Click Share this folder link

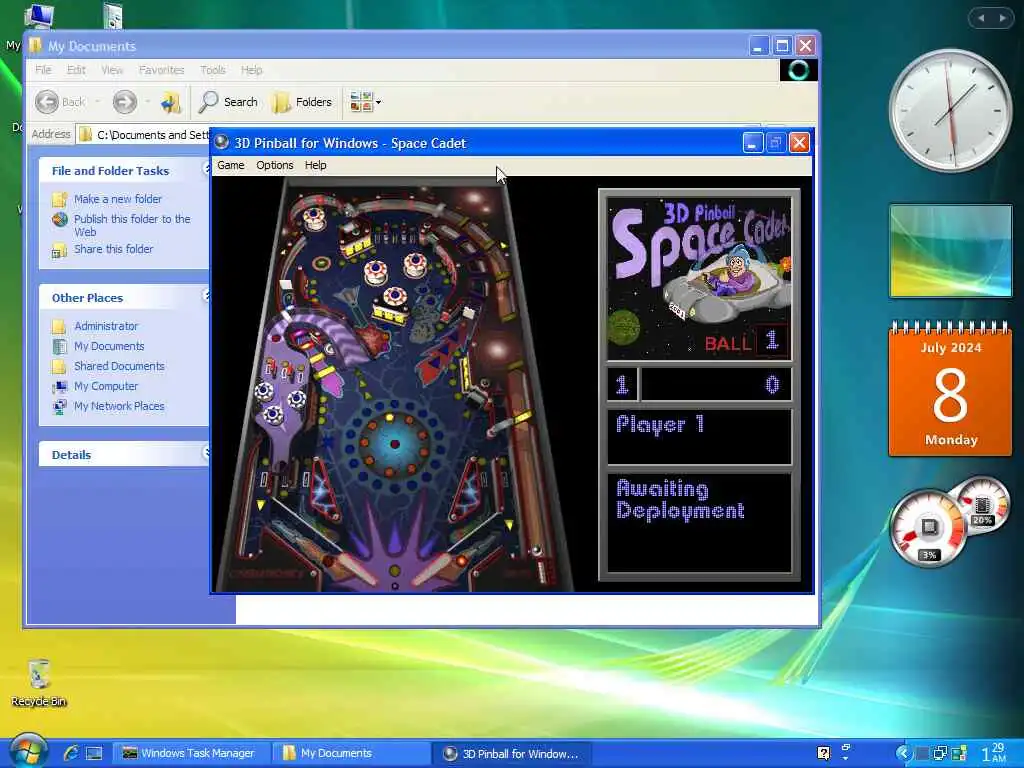[x=113, y=249]
